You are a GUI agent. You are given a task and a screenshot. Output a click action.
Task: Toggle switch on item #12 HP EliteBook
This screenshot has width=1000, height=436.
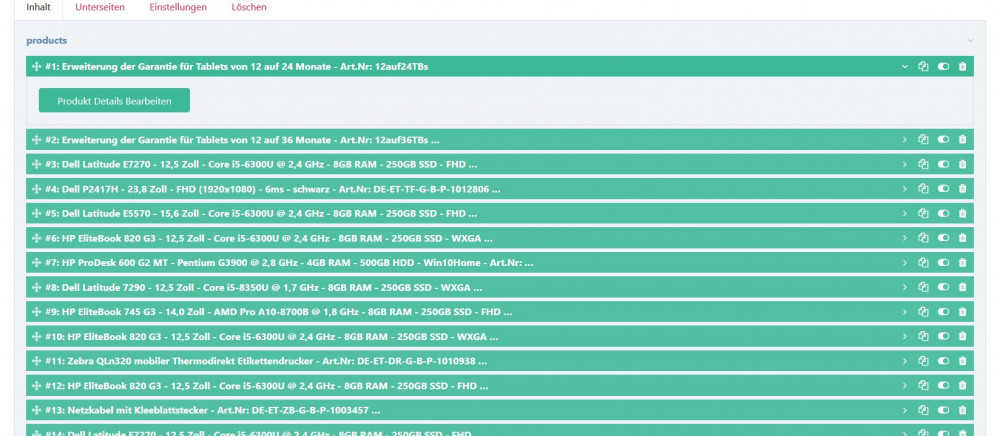tap(943, 386)
